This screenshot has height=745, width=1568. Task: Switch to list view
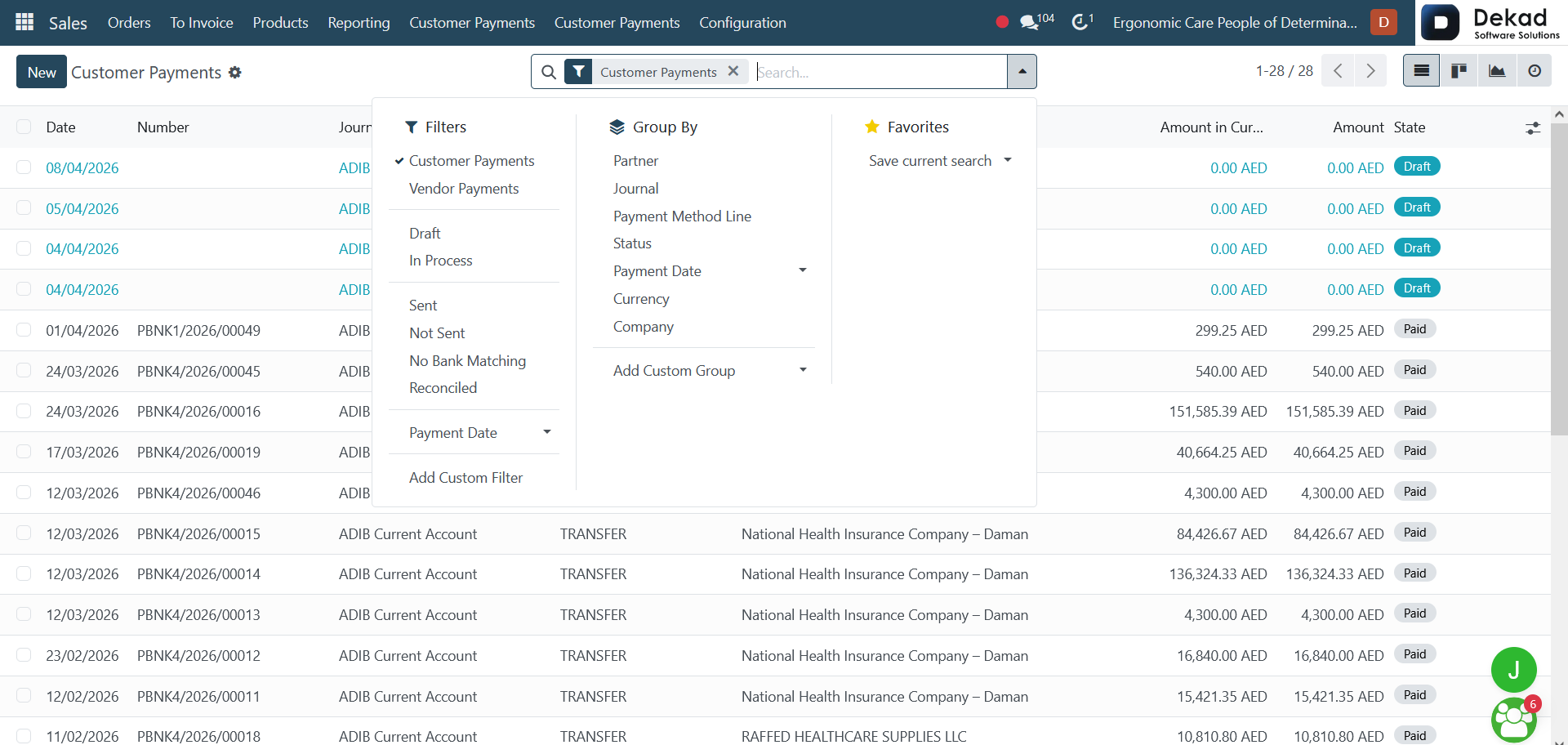[x=1421, y=71]
